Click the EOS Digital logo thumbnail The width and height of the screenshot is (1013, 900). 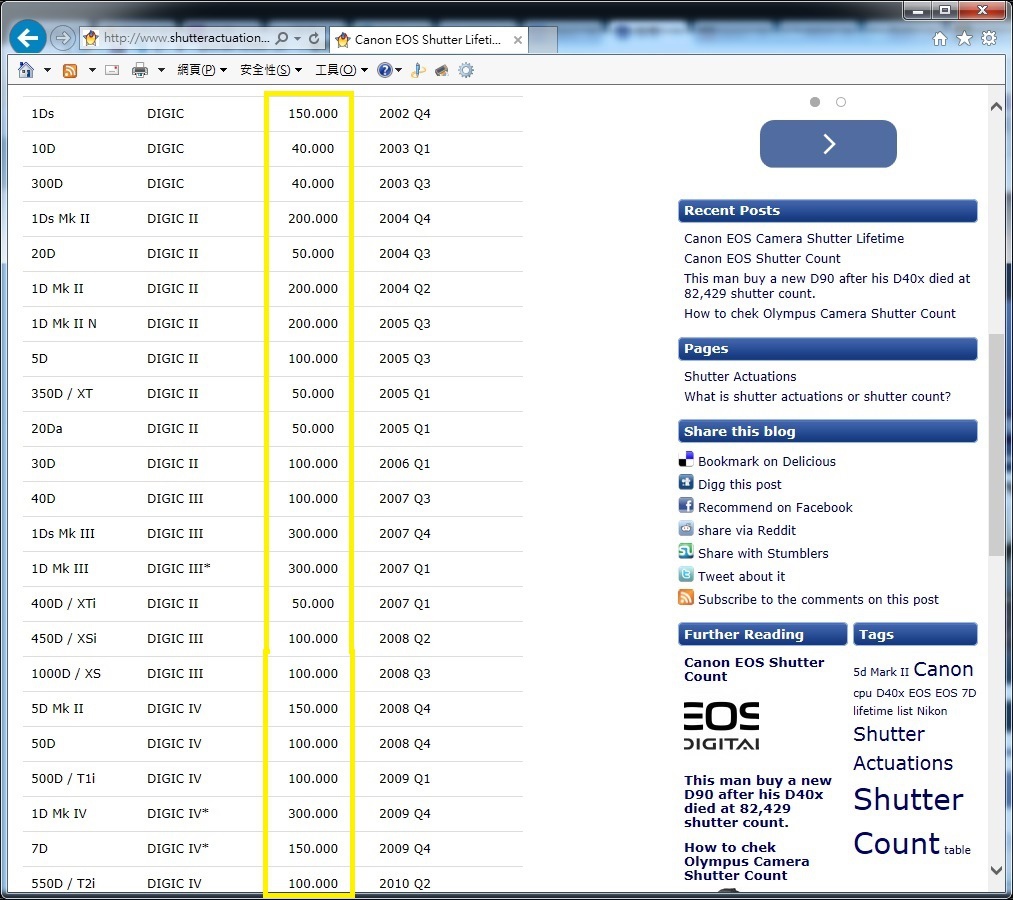click(722, 726)
